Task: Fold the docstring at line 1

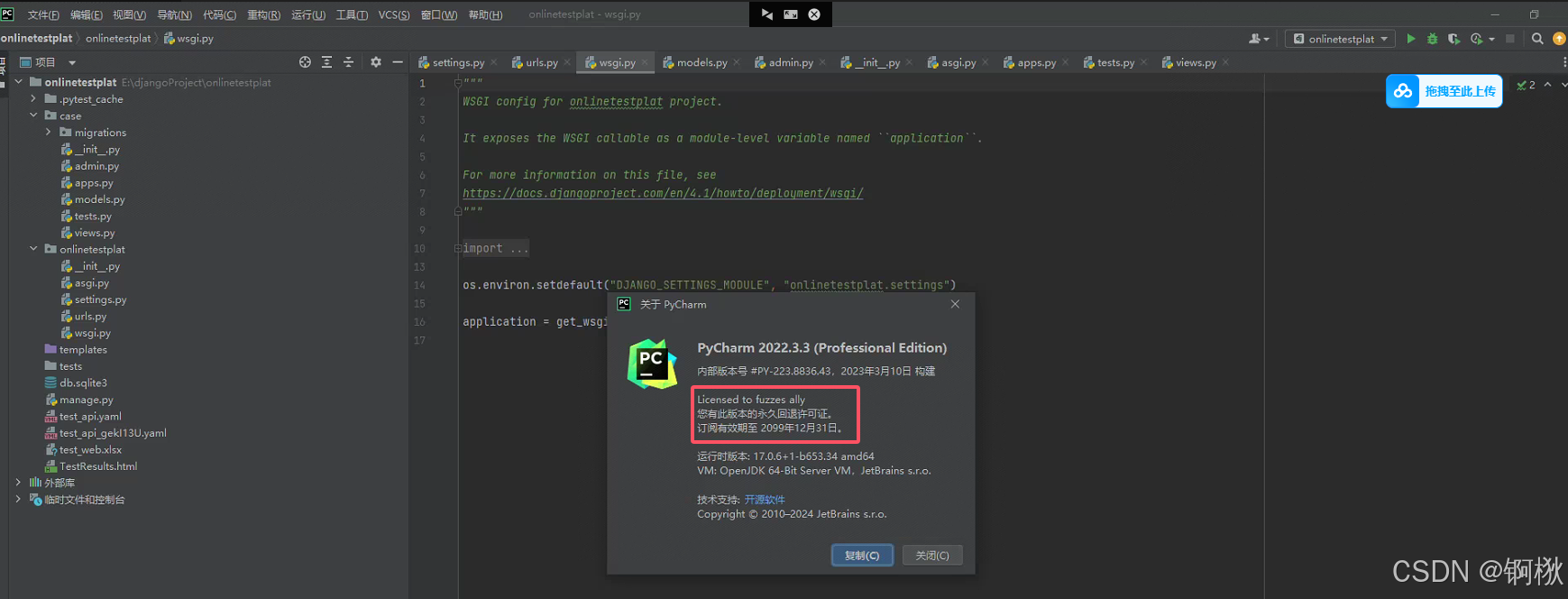Action: tap(458, 83)
